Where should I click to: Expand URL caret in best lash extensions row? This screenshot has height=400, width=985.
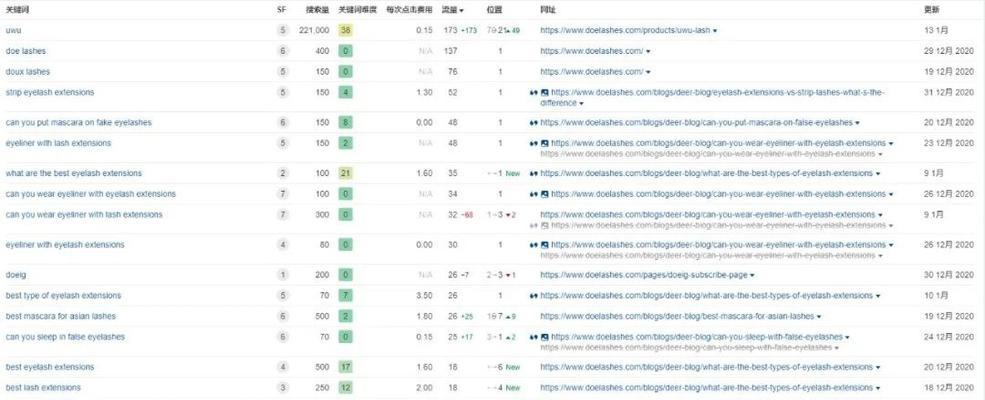pos(878,389)
